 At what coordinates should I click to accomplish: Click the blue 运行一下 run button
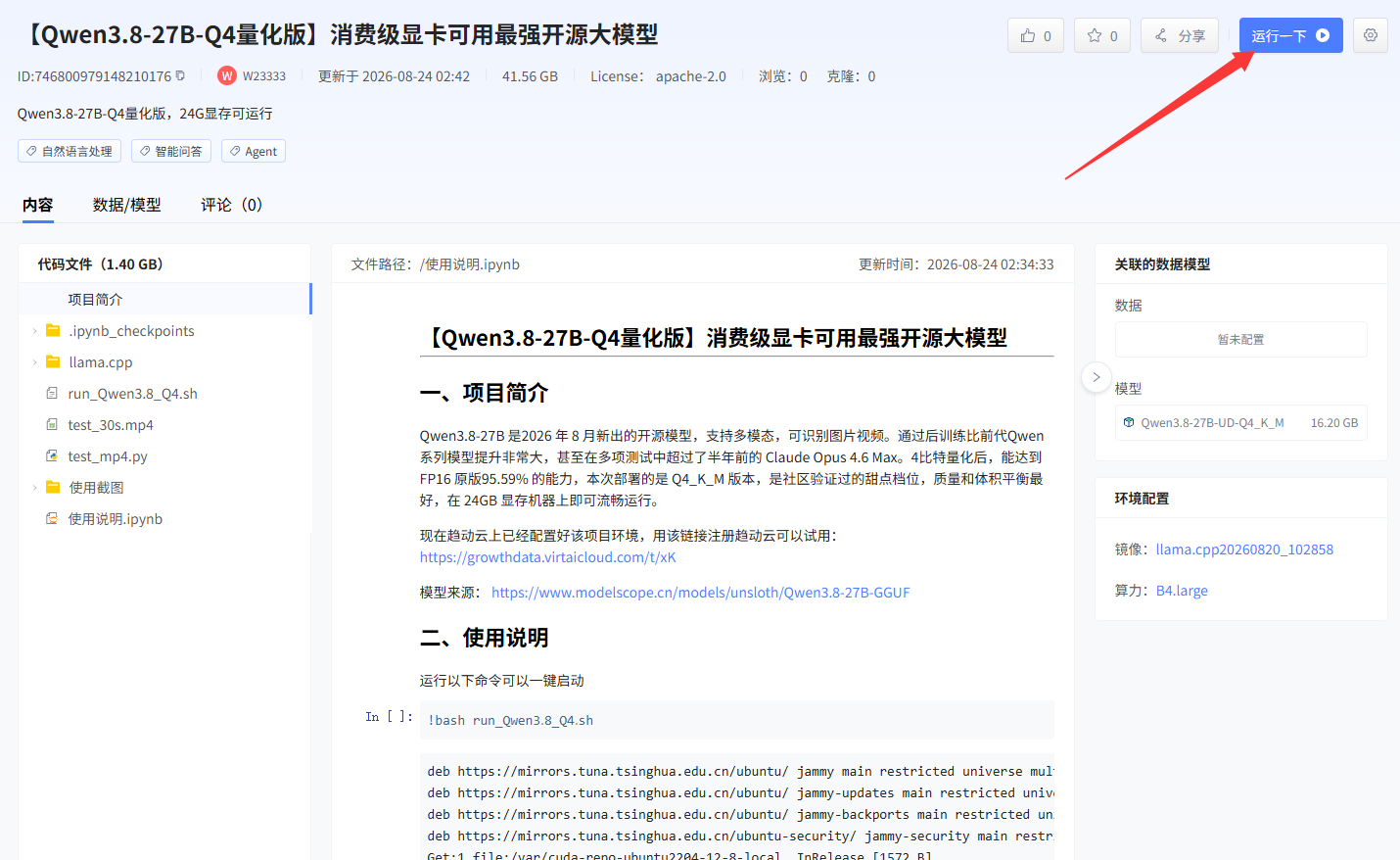pyautogui.click(x=1291, y=35)
